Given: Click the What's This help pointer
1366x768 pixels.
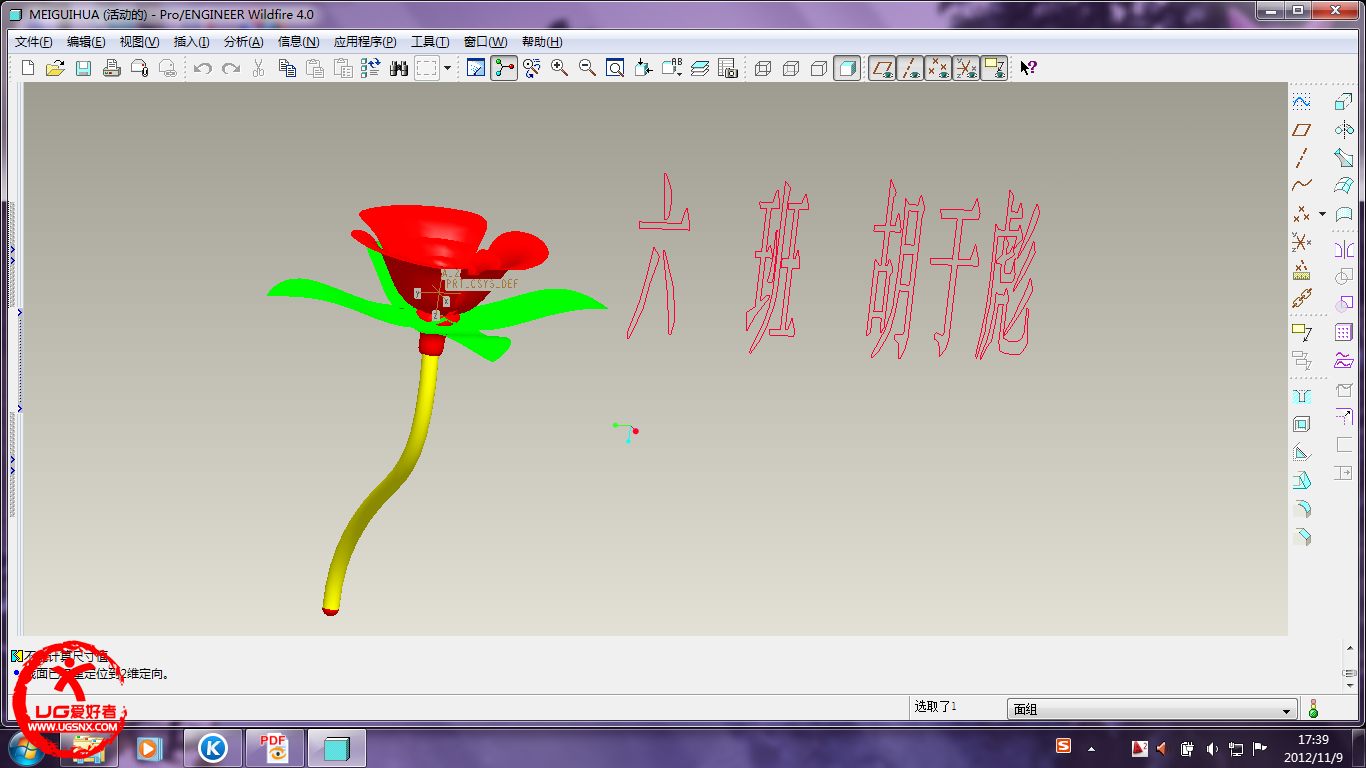Looking at the screenshot, I should (x=1028, y=68).
